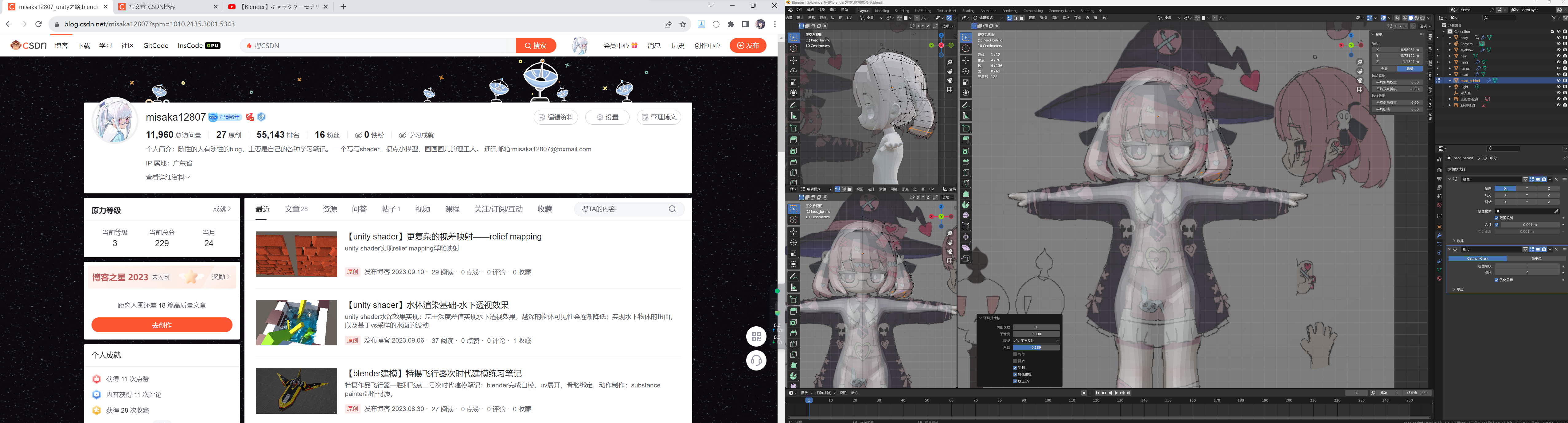Click the Blender logo menu icon
The image size is (1568, 423).
791,10
